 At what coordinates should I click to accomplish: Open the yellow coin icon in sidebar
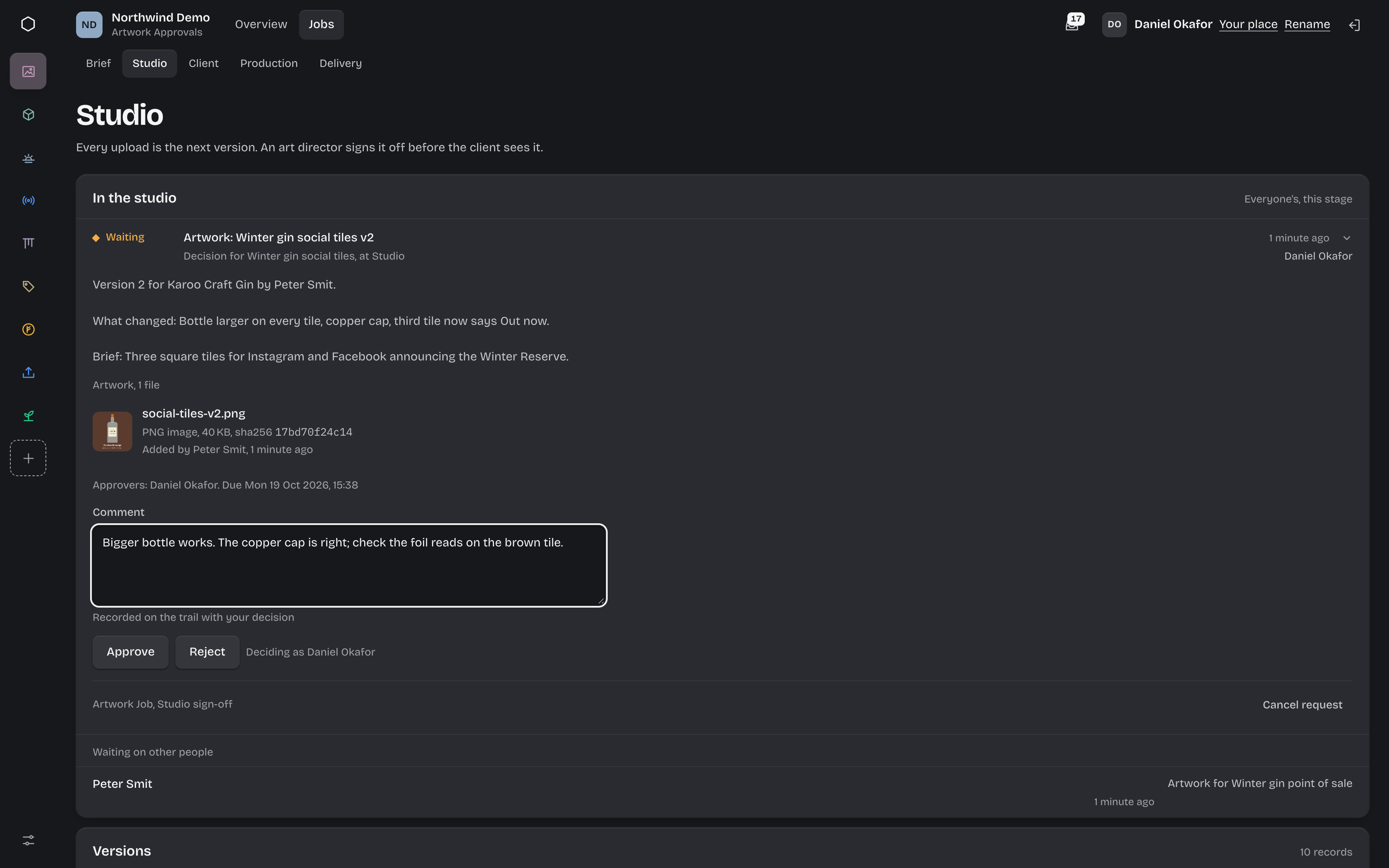tap(28, 329)
